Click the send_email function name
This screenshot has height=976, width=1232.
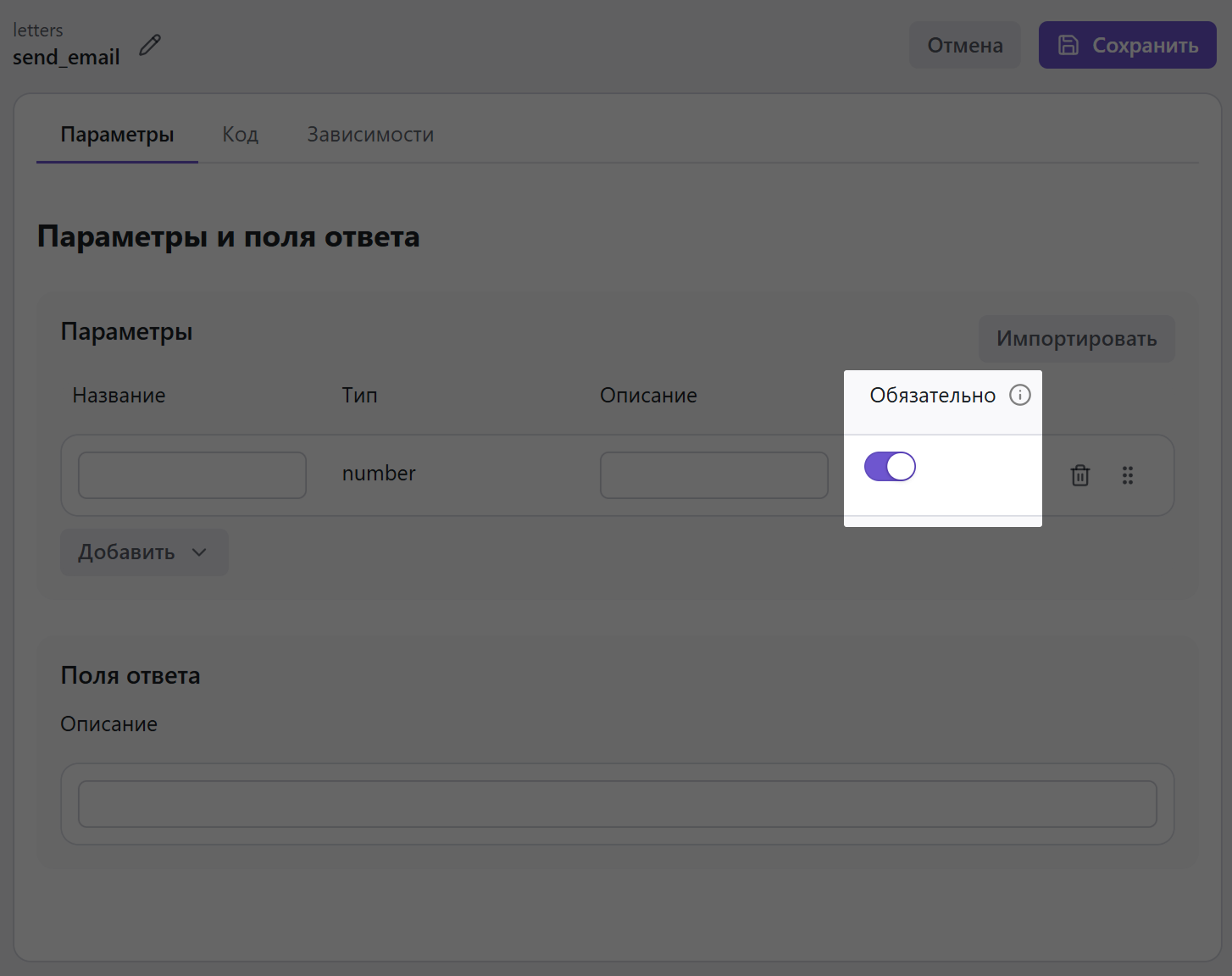tap(66, 58)
